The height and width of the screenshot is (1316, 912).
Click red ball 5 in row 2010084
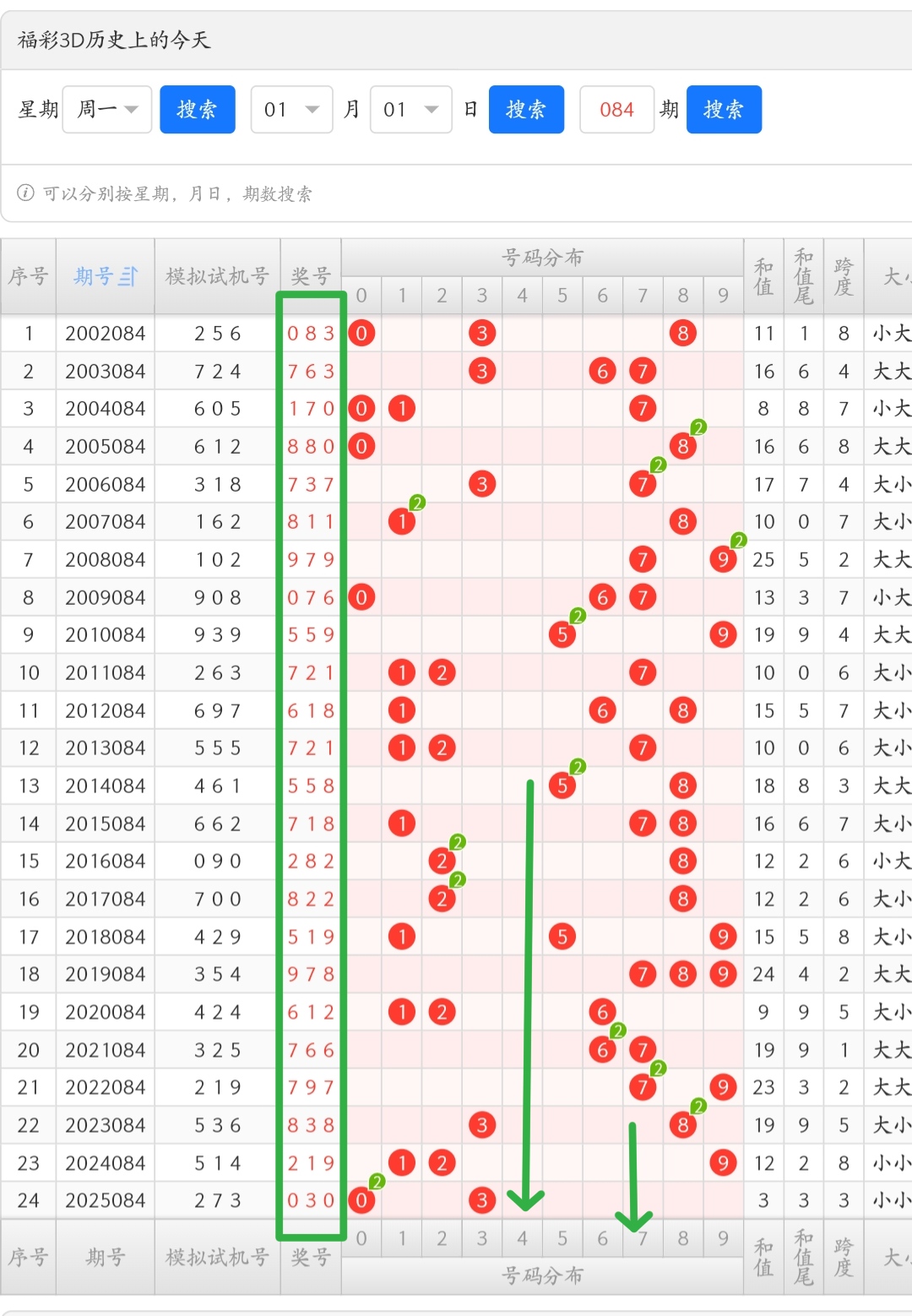pyautogui.click(x=562, y=635)
